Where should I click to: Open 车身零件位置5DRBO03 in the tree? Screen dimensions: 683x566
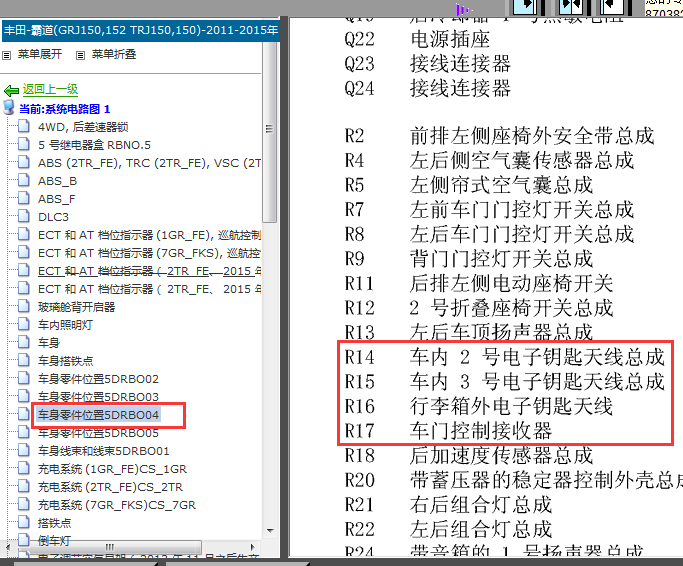tap(98, 397)
